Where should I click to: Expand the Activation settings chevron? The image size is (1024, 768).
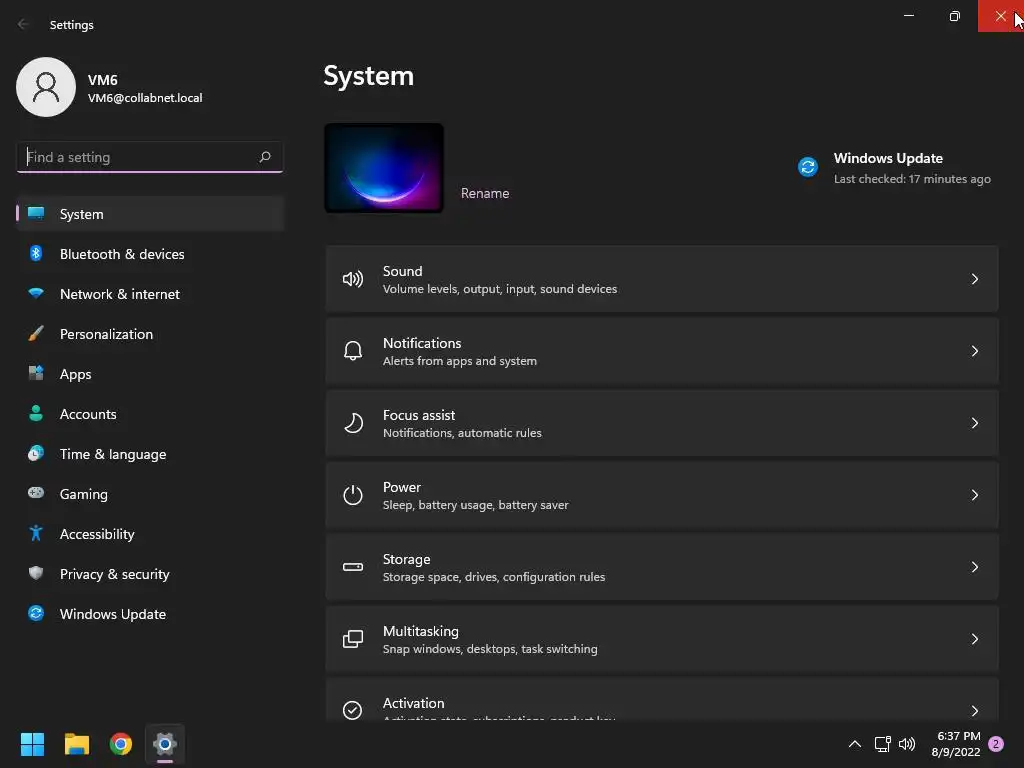point(974,711)
